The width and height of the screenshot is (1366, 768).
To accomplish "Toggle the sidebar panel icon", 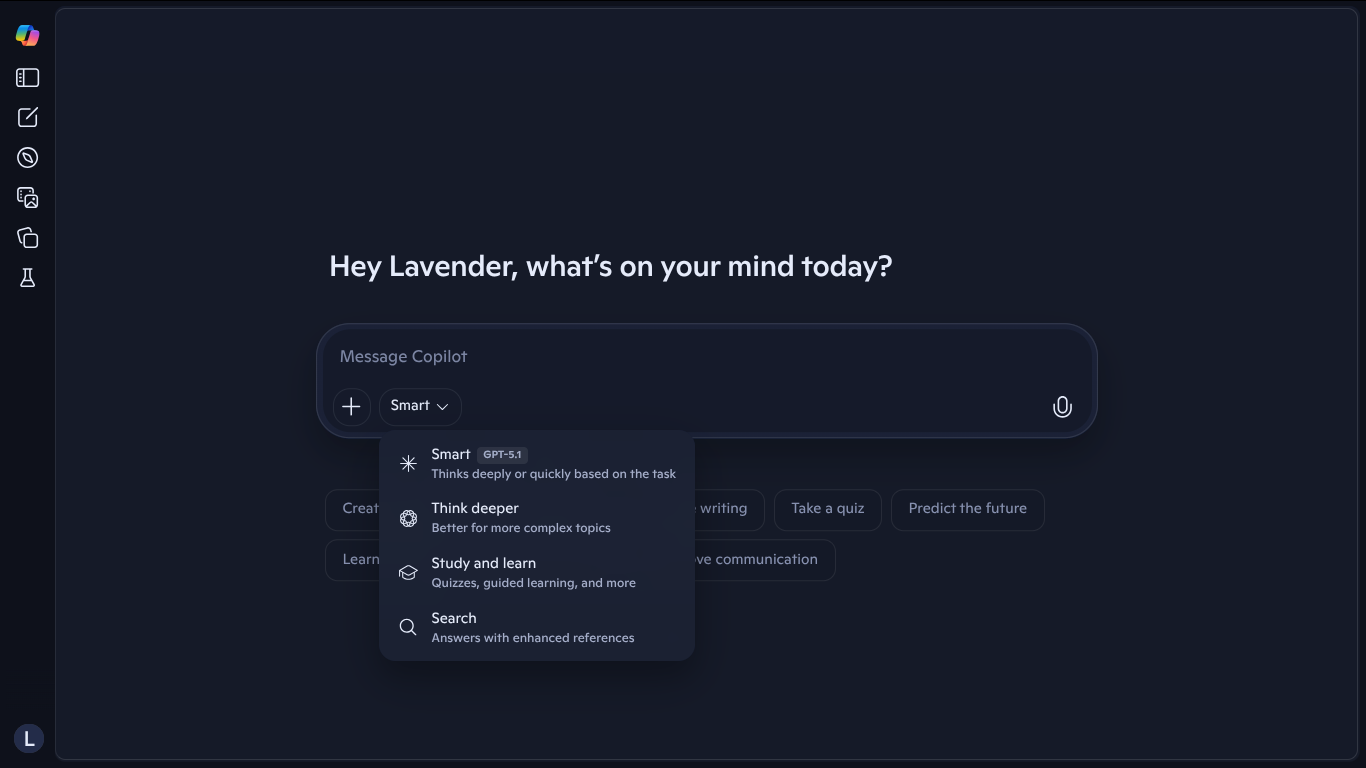I will [28, 78].
